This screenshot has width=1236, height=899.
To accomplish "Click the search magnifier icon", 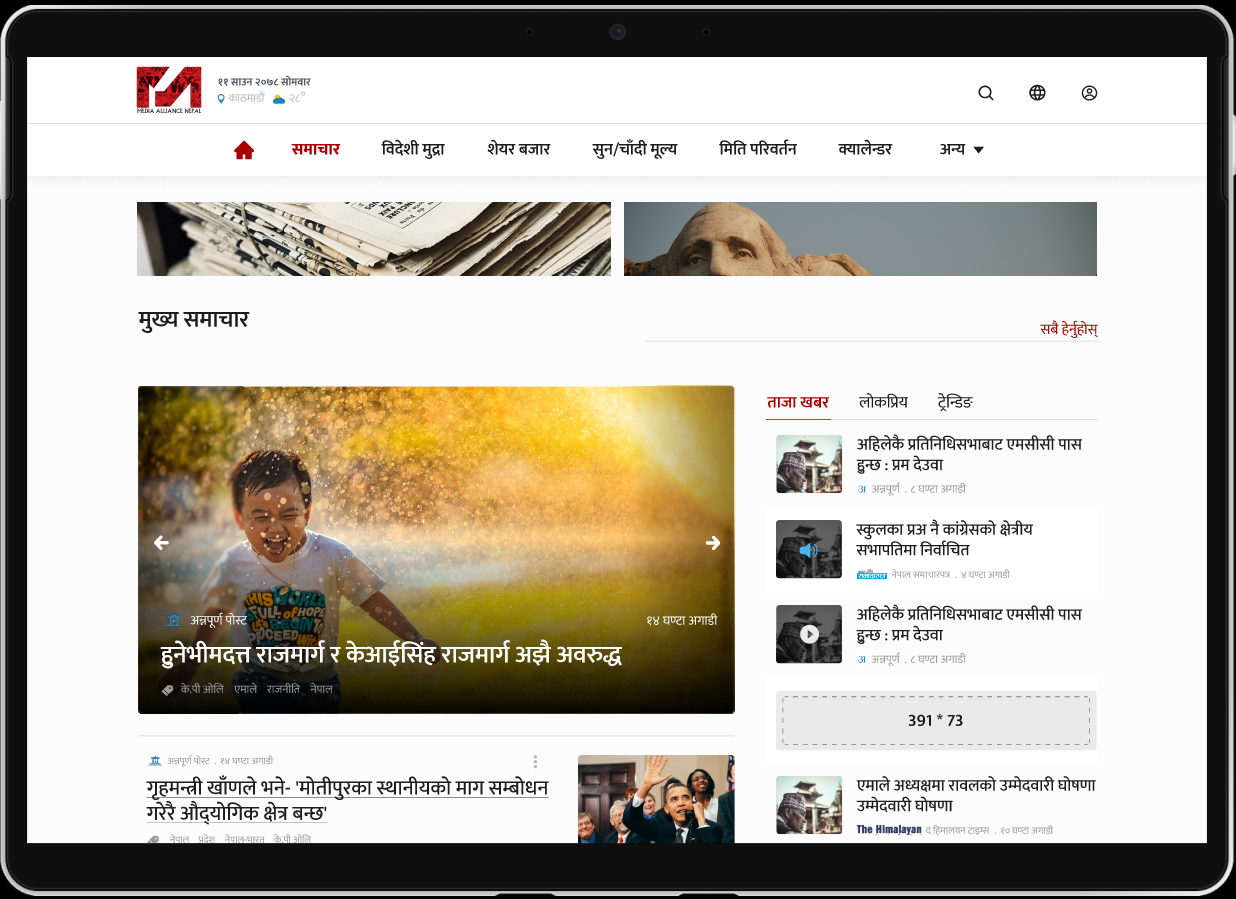I will point(985,93).
